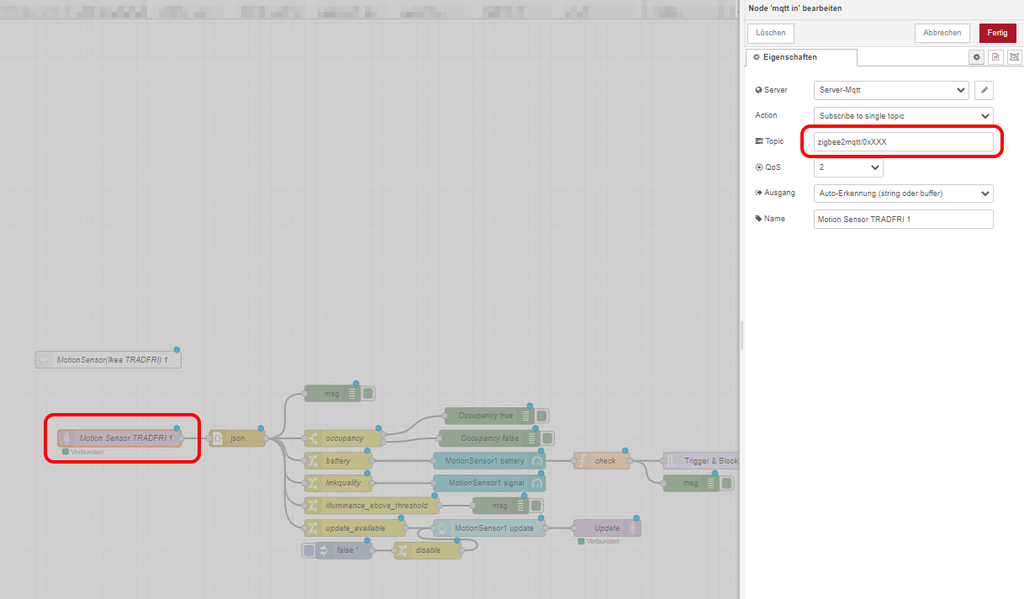Open the Ausgang output type dropdown

(903, 193)
